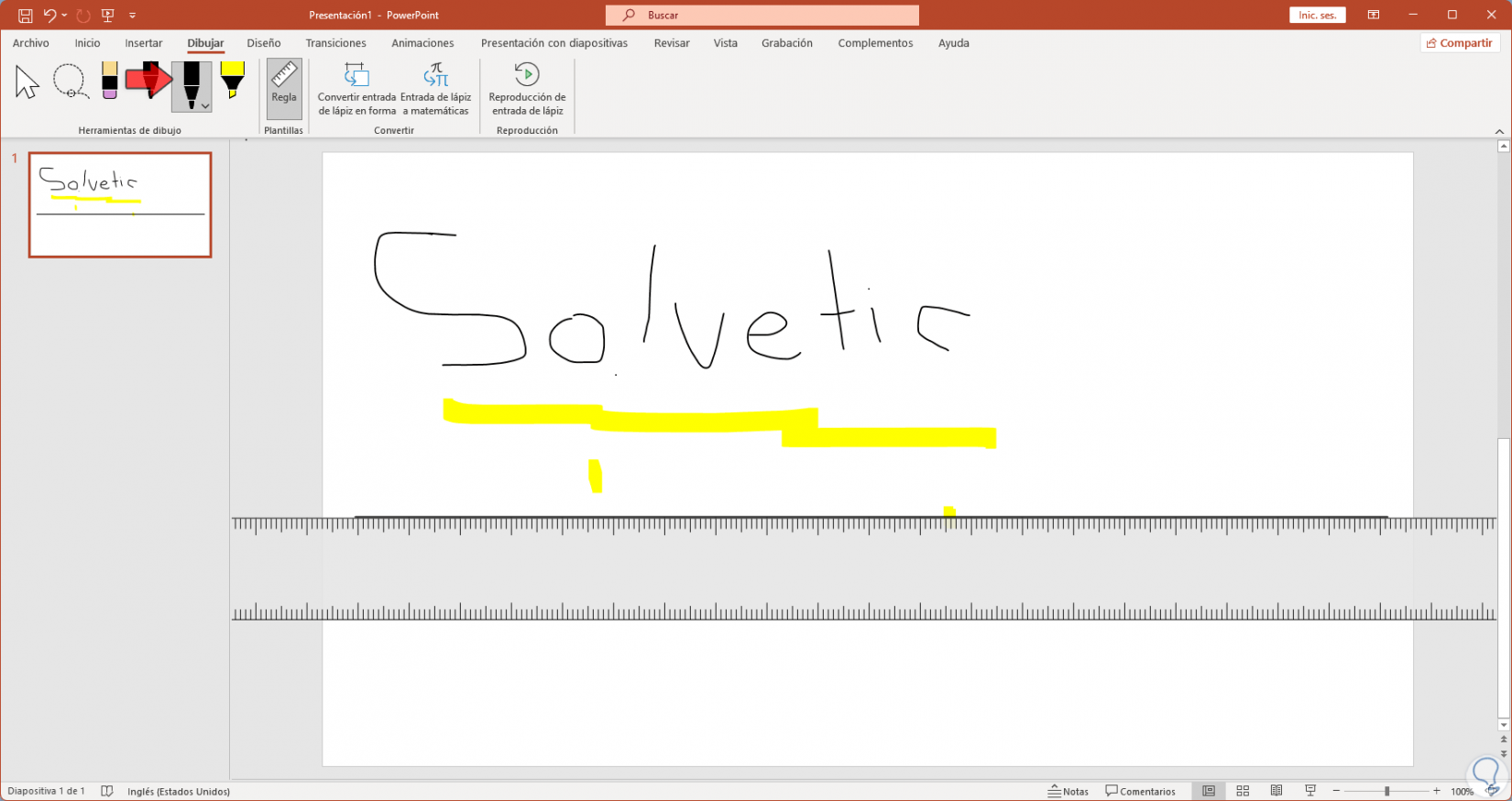Click Convertir entrada de lápiz en forma

(x=356, y=89)
